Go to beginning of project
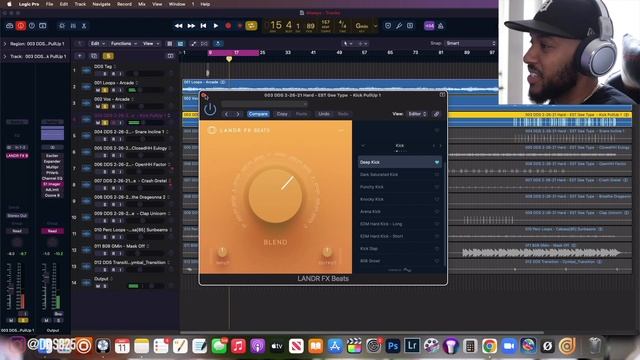The width and height of the screenshot is (640, 360). click(x=203, y=26)
